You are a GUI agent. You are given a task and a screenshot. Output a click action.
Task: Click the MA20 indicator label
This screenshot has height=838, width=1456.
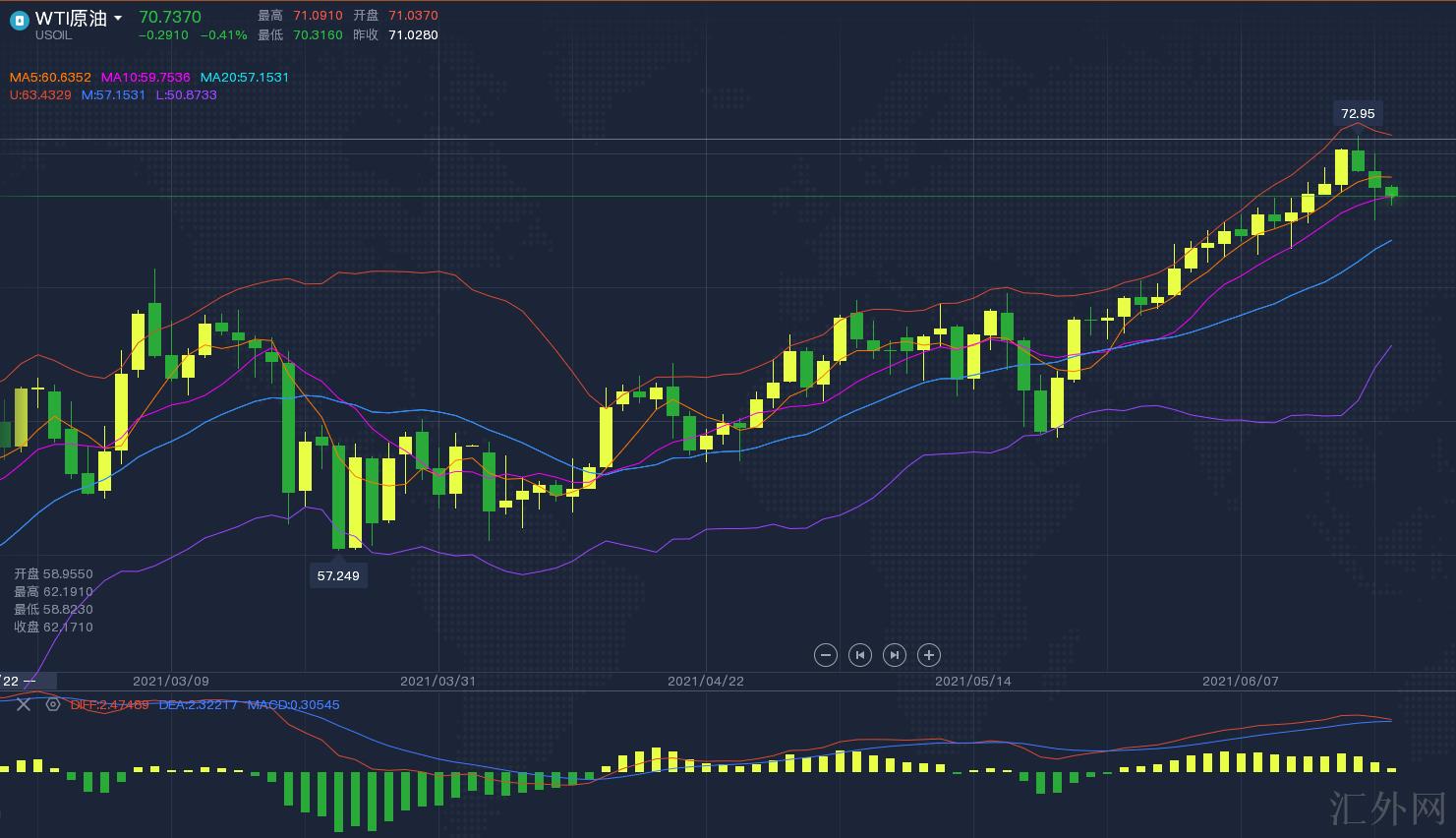pos(245,77)
